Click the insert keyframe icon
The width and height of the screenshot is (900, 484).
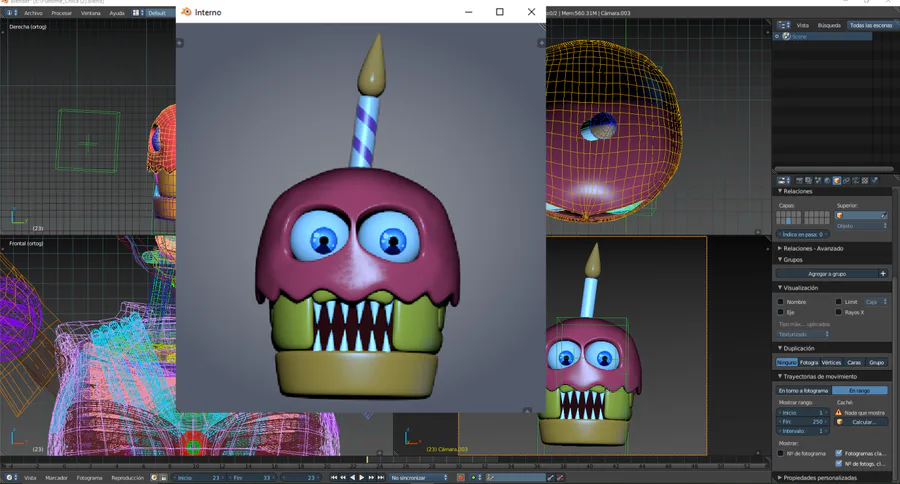(550, 478)
